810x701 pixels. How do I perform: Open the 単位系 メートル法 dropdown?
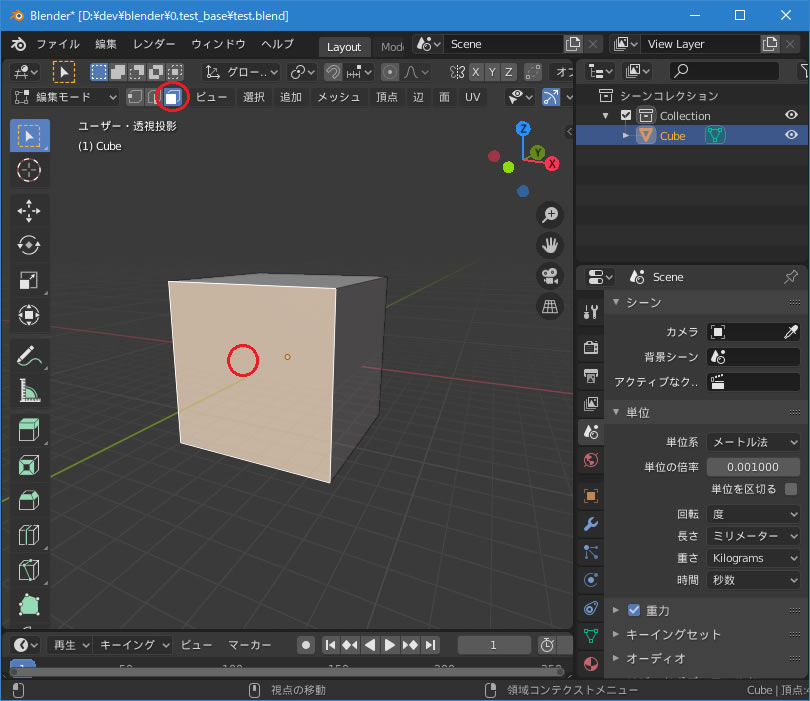point(753,442)
